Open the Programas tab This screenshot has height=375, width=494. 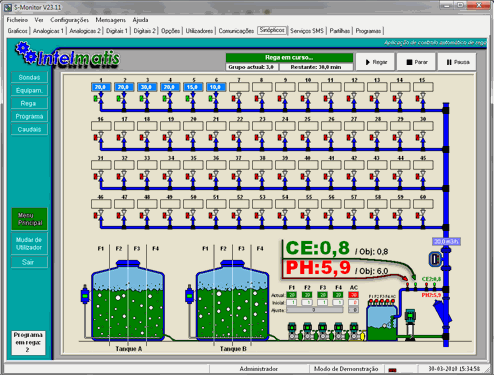click(368, 31)
